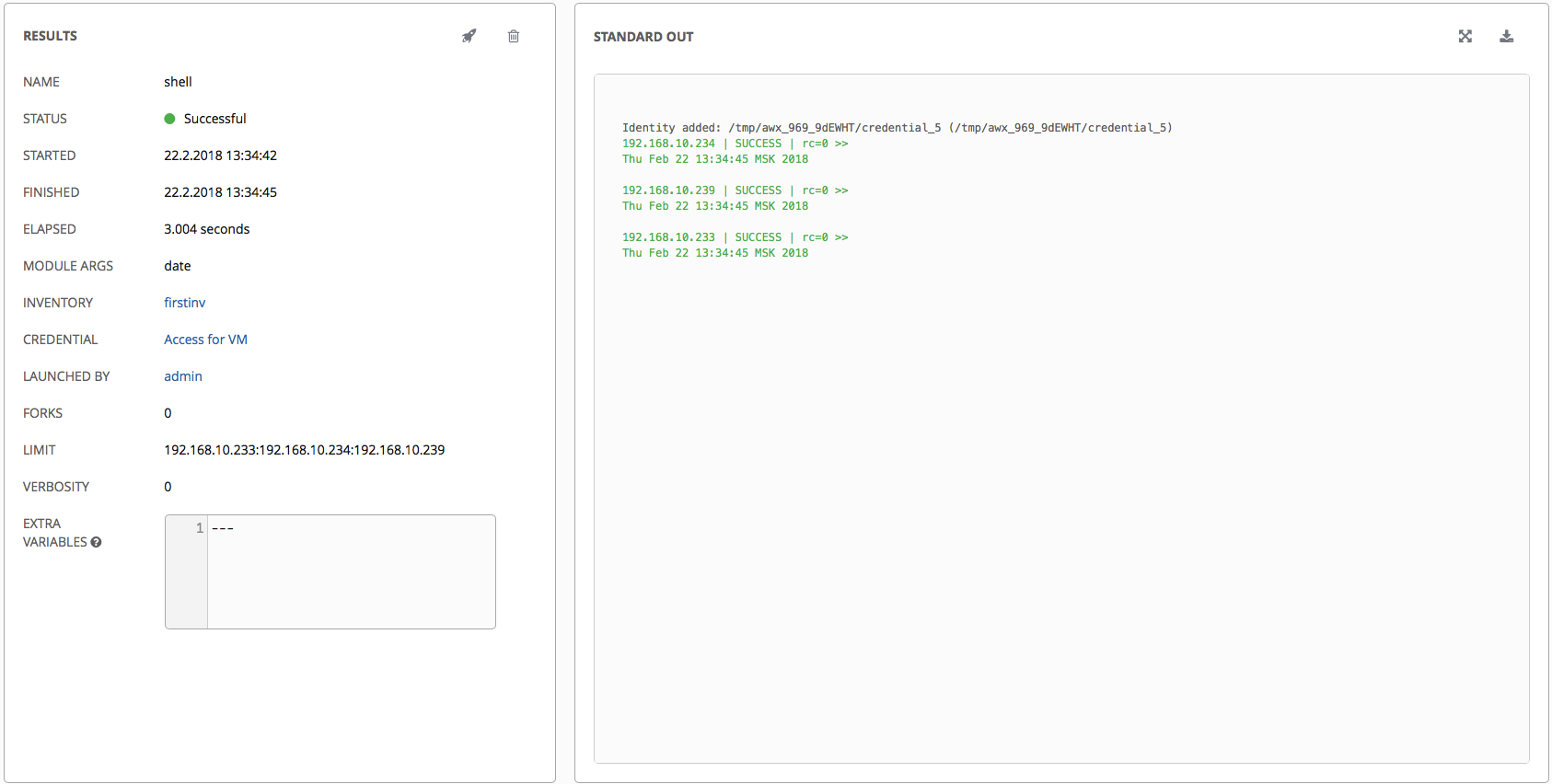Click the date module args value
The image size is (1552, 784).
178,266
